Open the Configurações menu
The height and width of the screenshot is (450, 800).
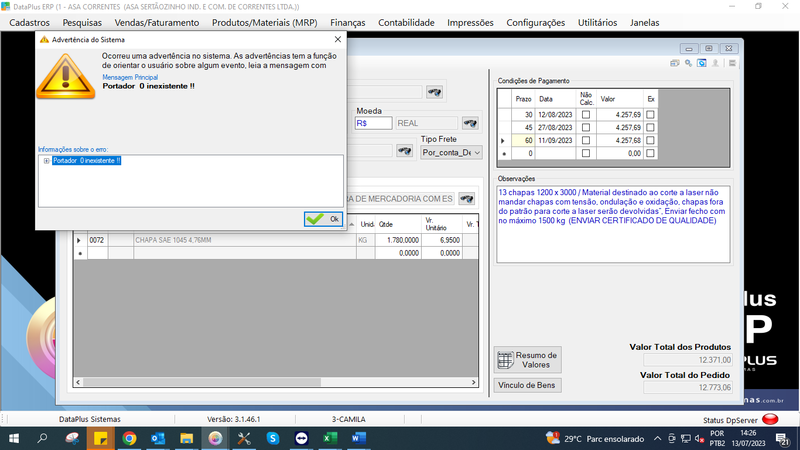[x=536, y=22]
